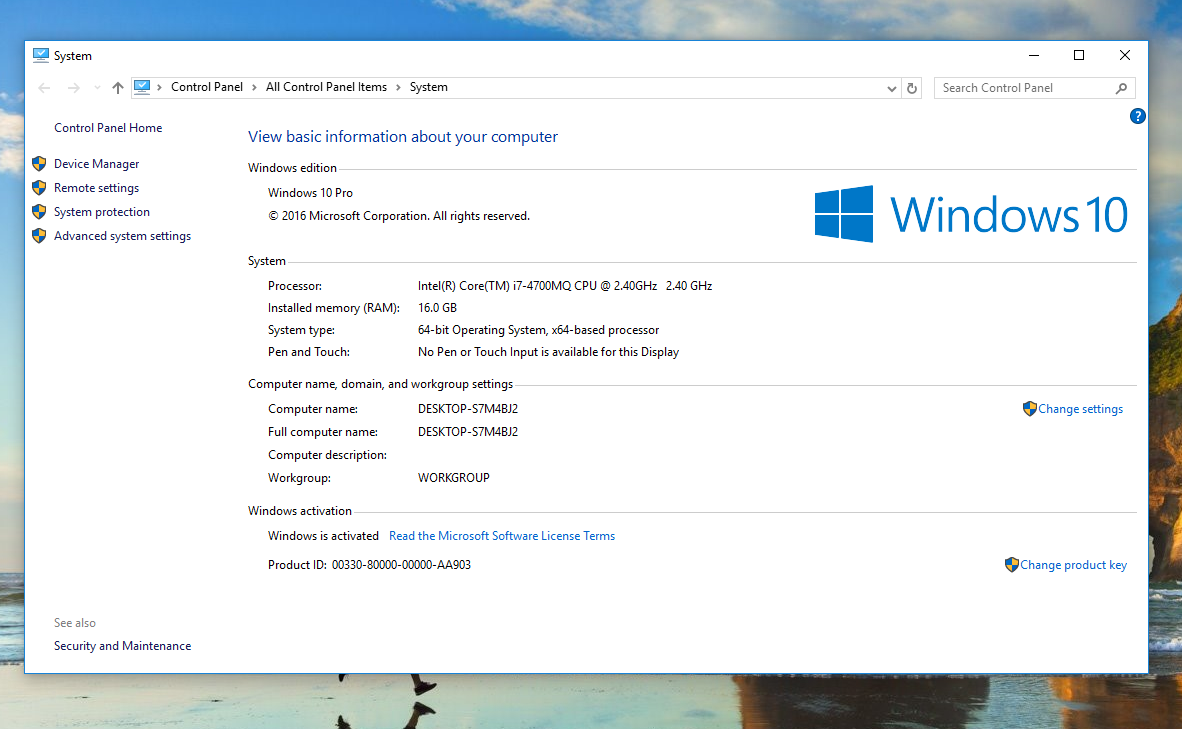Select All Control Panel Items breadcrumb
This screenshot has width=1182, height=729.
[x=326, y=87]
